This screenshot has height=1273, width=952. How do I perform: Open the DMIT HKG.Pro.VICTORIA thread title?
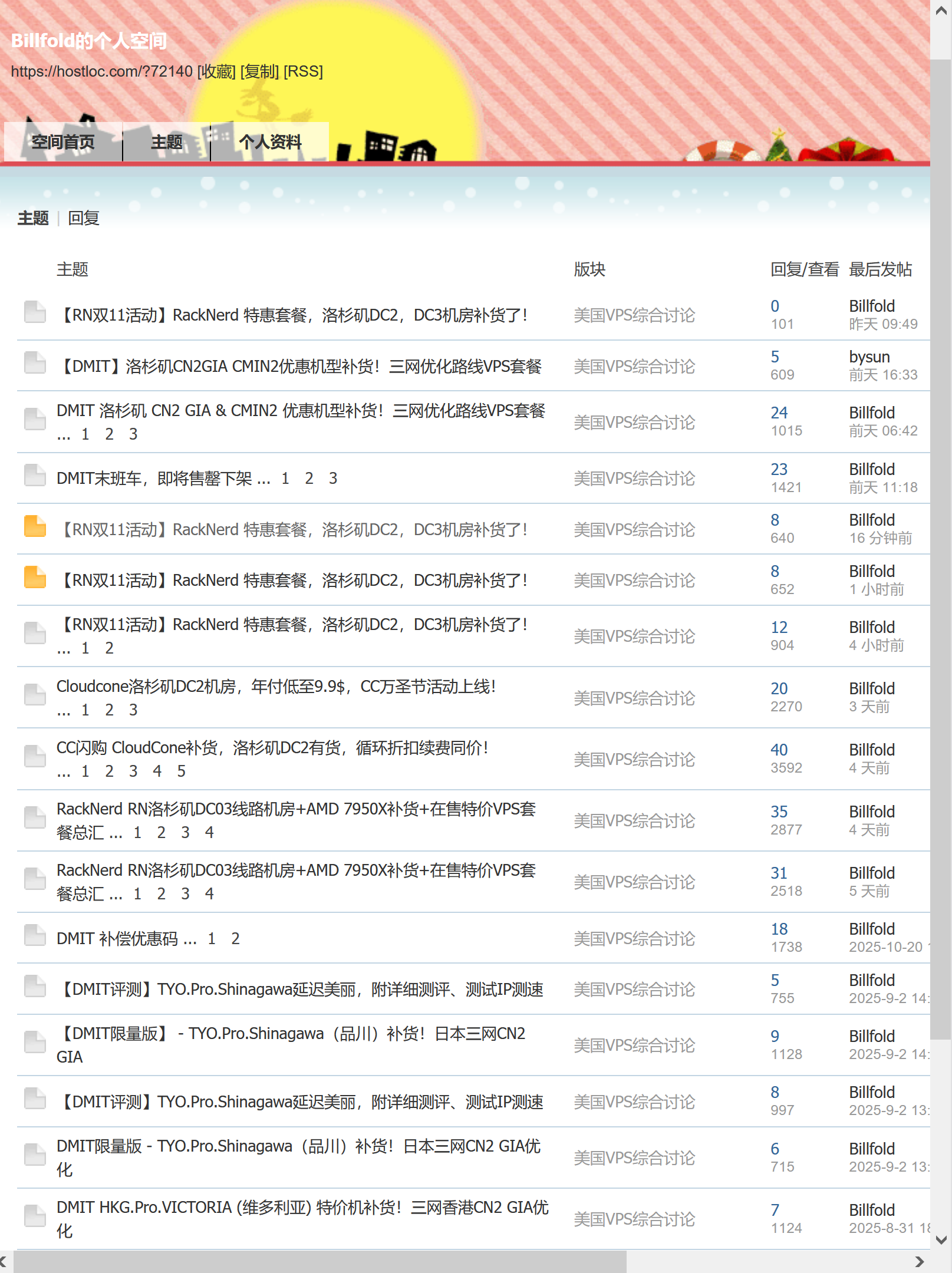click(x=303, y=1219)
